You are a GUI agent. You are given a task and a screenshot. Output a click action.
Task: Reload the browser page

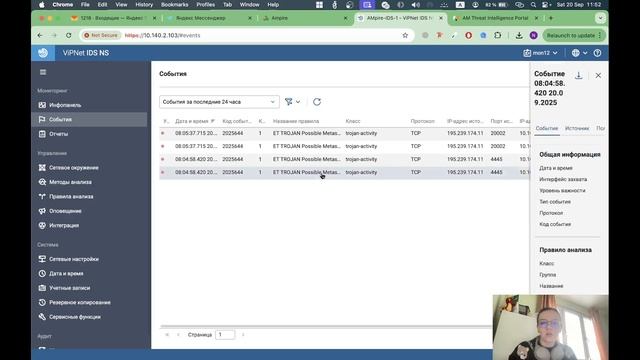point(69,36)
